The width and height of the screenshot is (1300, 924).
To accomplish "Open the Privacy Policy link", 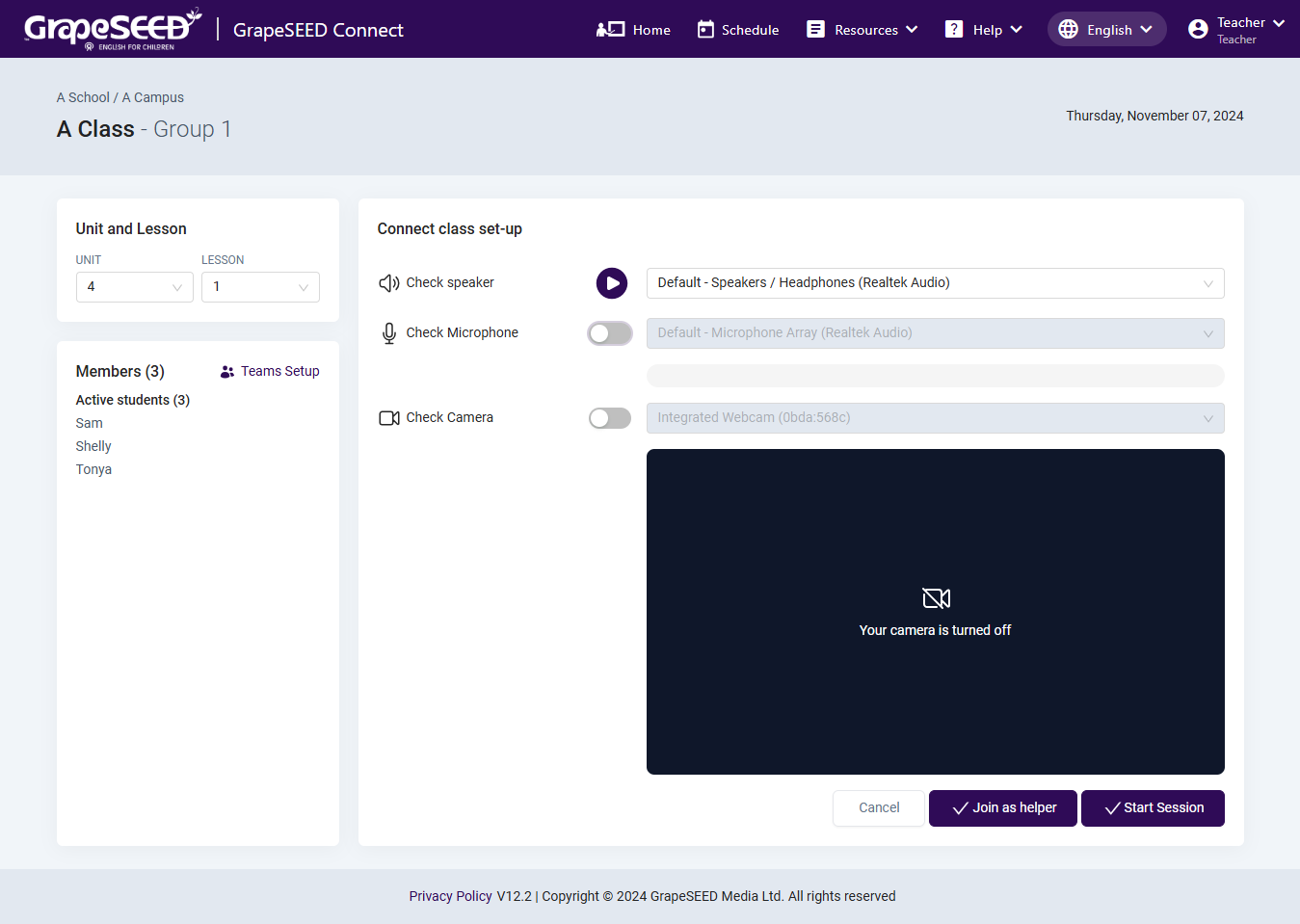I will pyautogui.click(x=450, y=897).
